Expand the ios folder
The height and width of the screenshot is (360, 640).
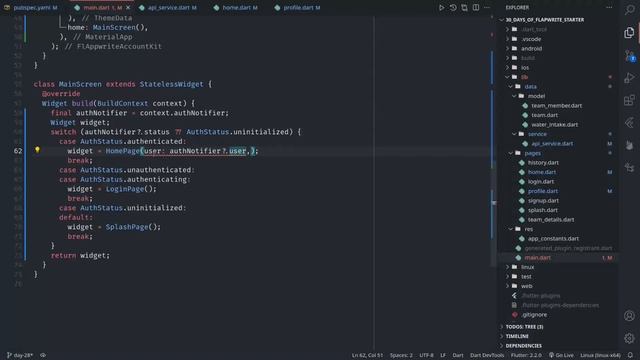tap(525, 67)
